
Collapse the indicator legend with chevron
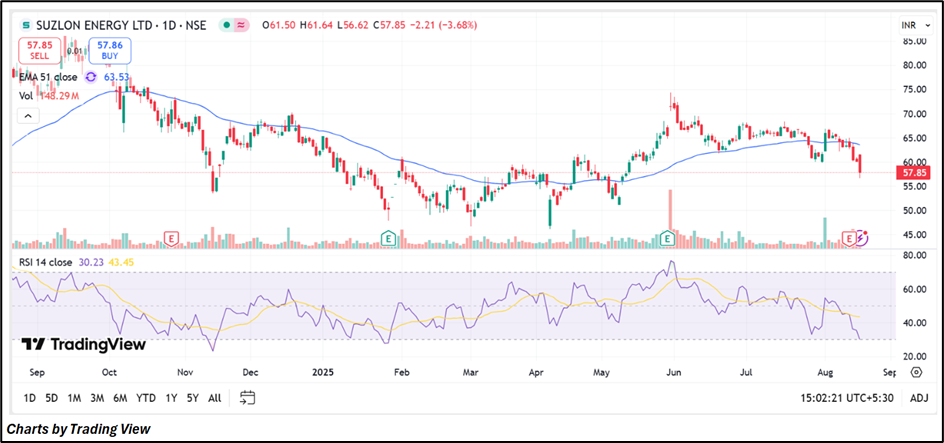point(27,116)
